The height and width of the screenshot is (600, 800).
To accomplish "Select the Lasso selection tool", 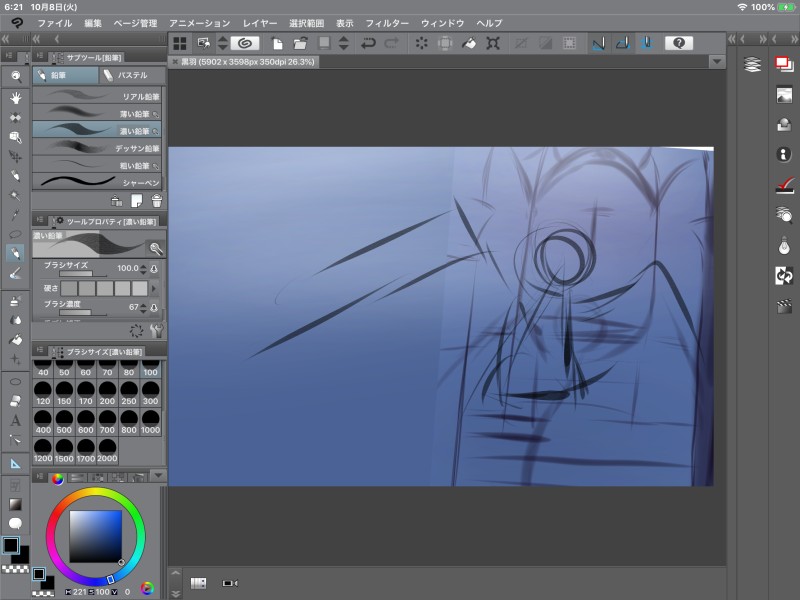I will point(16,234).
